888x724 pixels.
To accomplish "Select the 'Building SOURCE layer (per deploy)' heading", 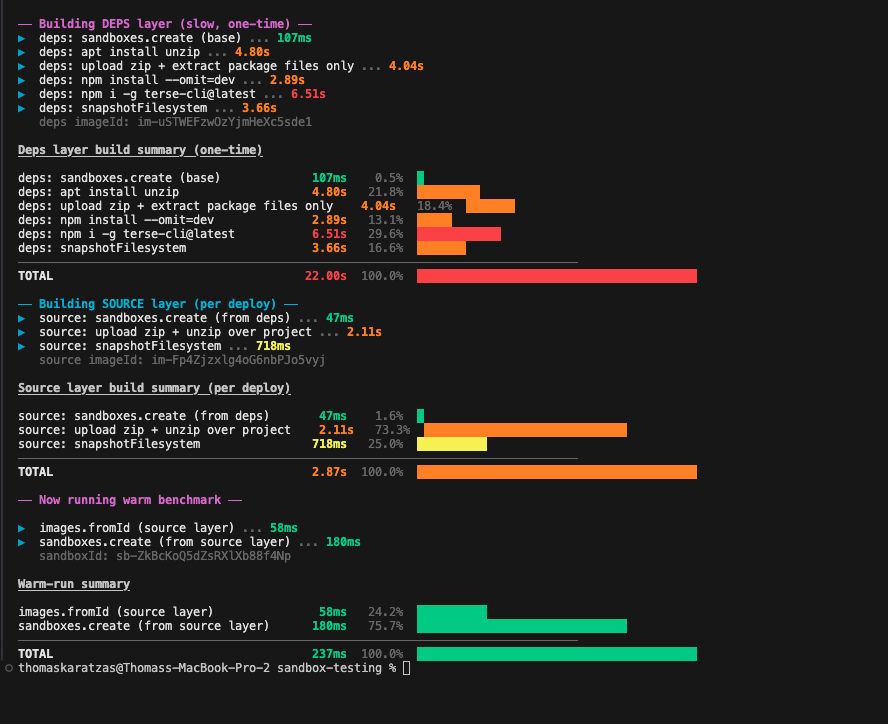I will pyautogui.click(x=157, y=304).
